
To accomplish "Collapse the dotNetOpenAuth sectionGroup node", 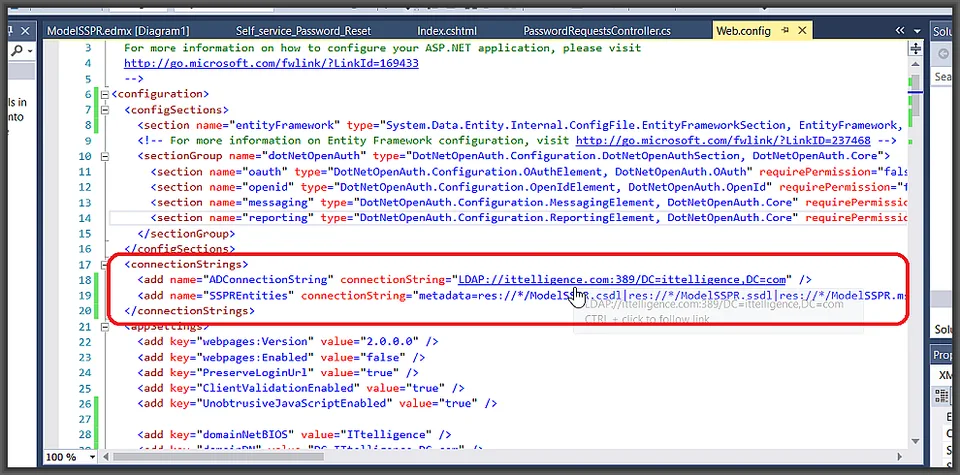I will [x=105, y=156].
